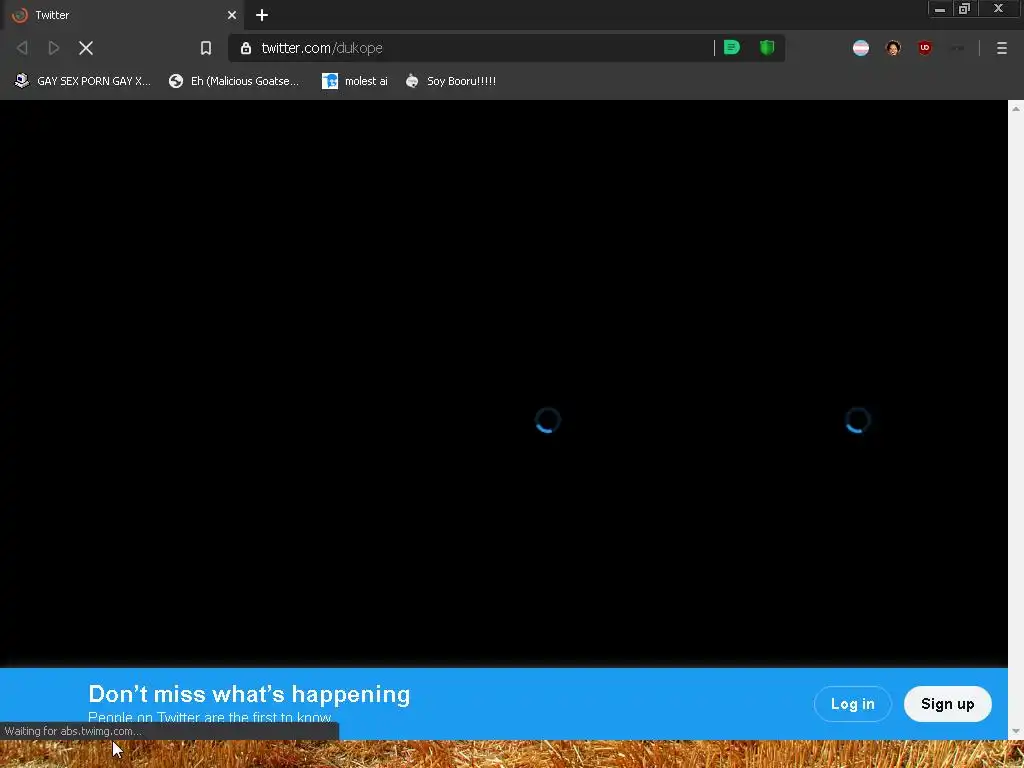
Task: Click 'Don't miss what's happening' heading
Action: coord(249,694)
